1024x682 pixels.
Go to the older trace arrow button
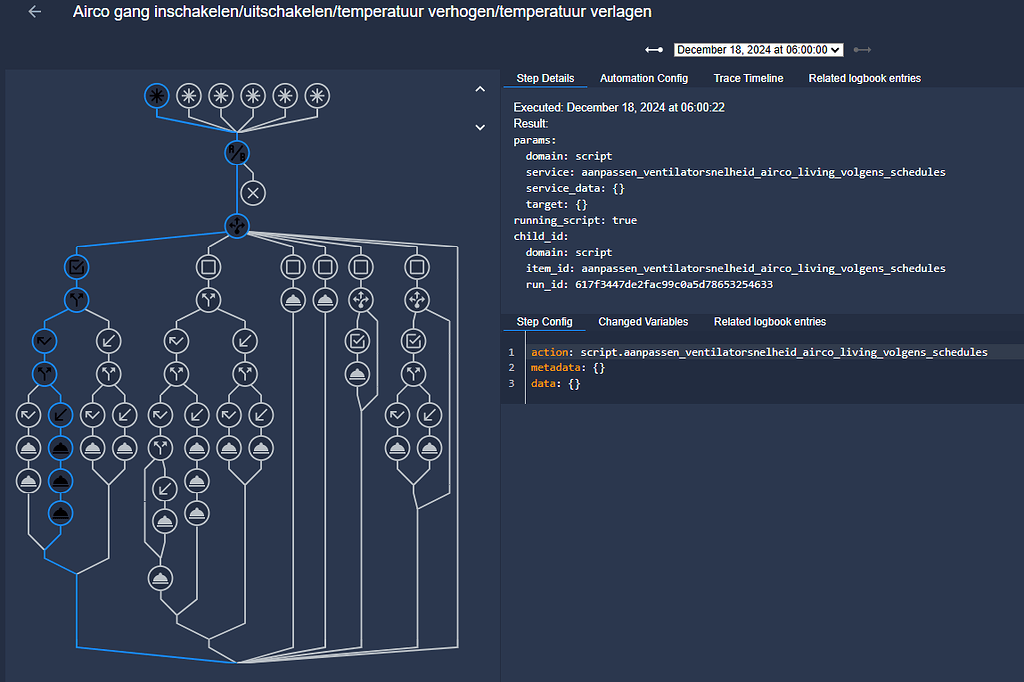click(654, 50)
